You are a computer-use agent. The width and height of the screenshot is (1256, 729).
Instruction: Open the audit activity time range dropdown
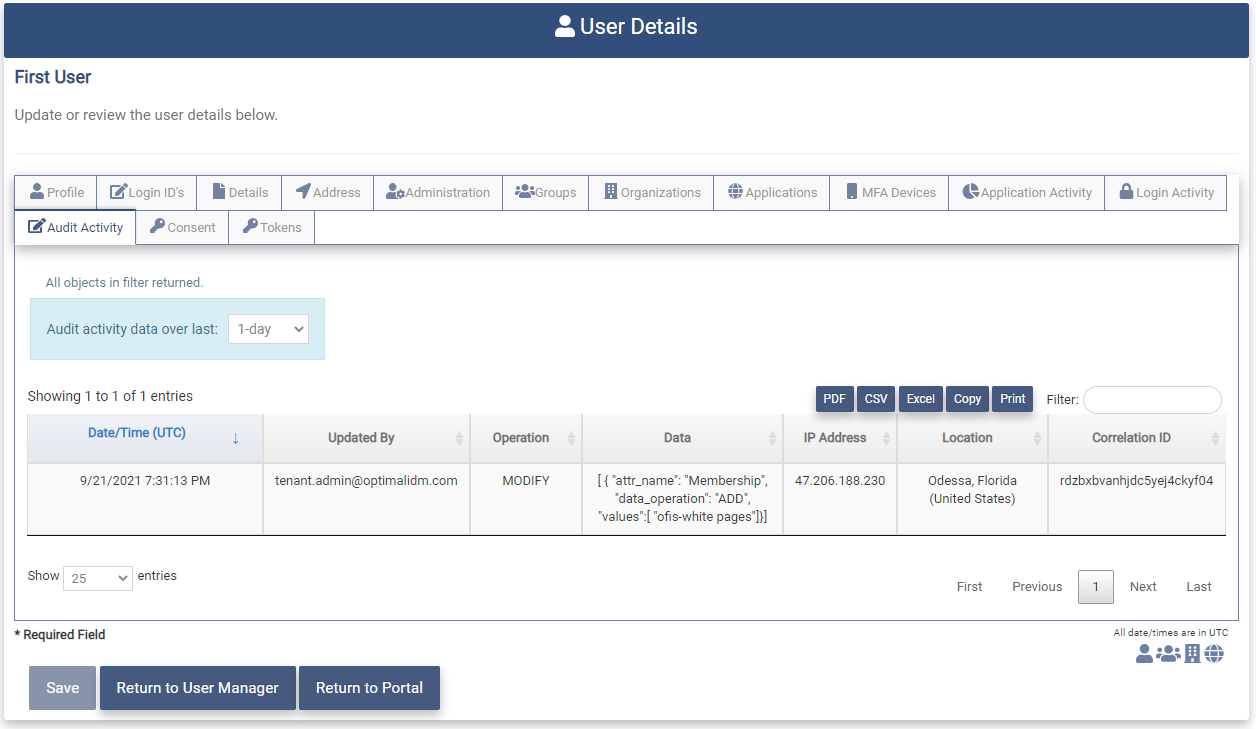tap(268, 329)
